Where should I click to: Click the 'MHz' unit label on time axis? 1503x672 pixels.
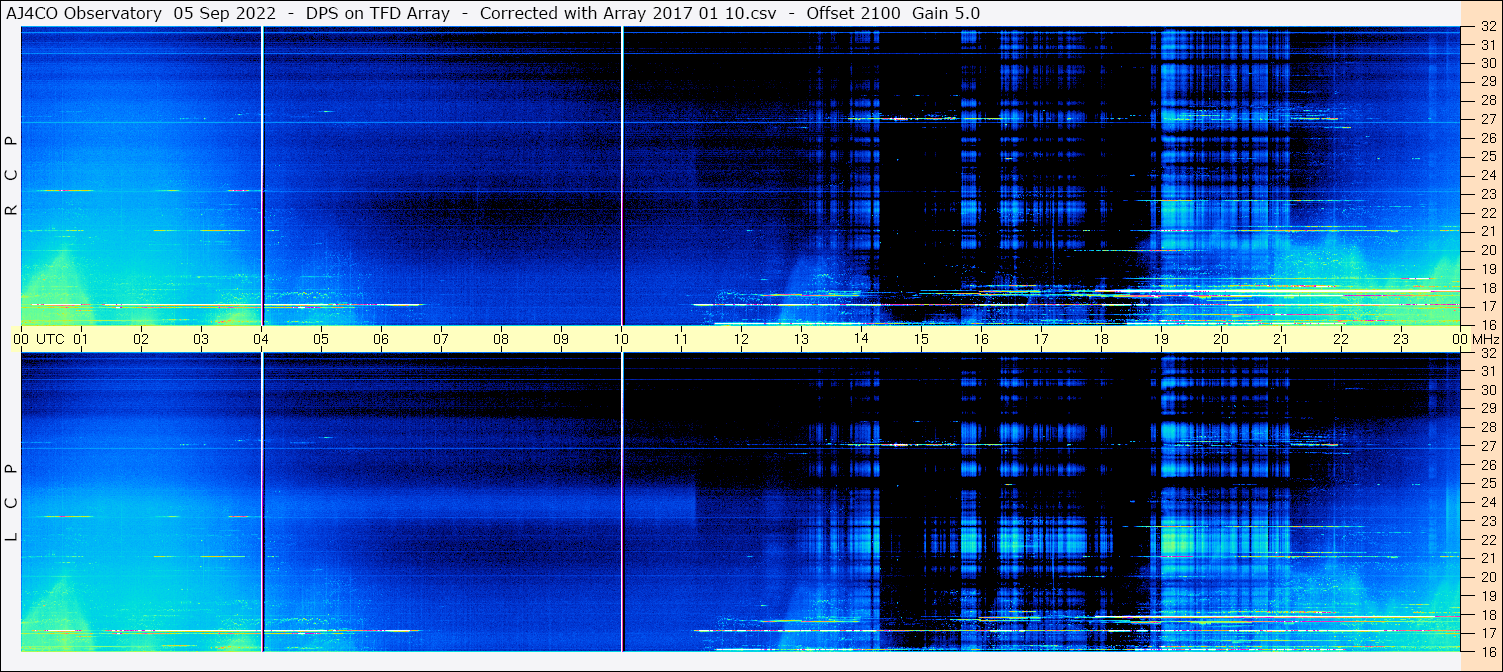pos(1486,339)
